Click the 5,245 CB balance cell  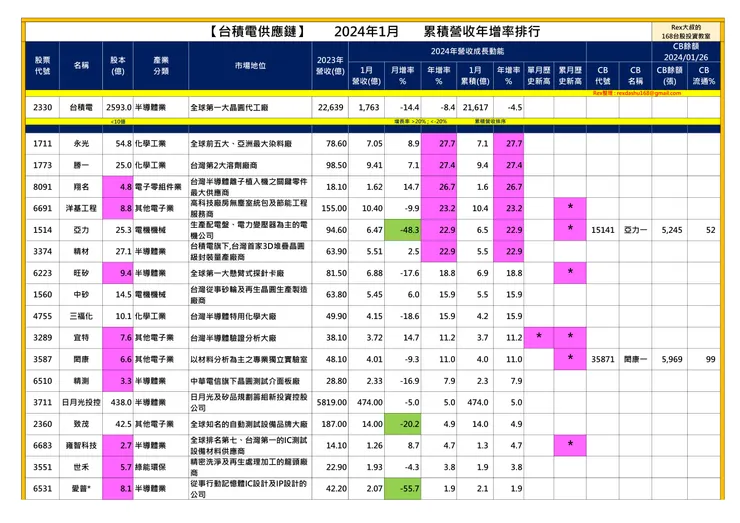point(672,230)
